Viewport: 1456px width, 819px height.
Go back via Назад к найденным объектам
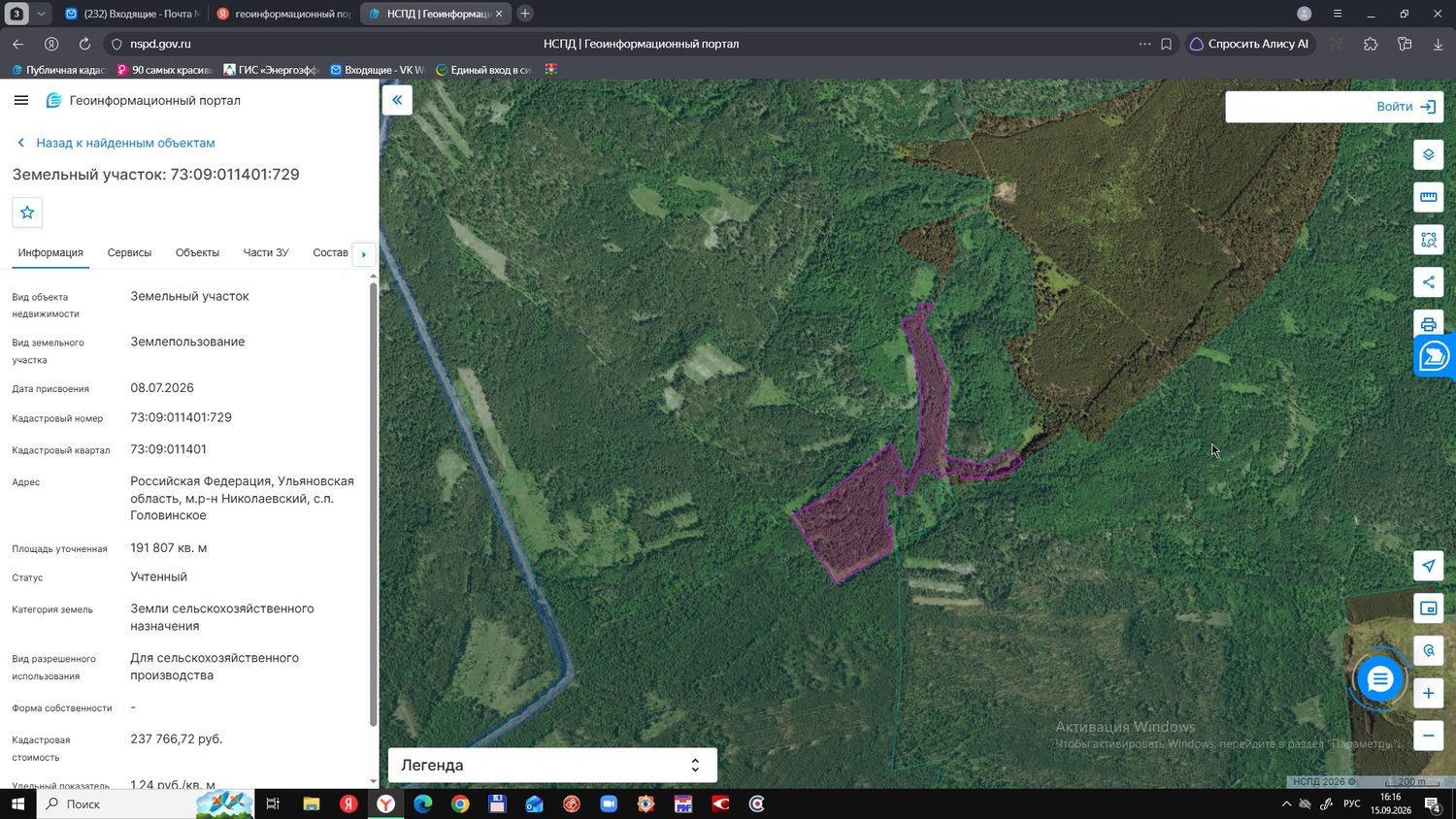(116, 143)
